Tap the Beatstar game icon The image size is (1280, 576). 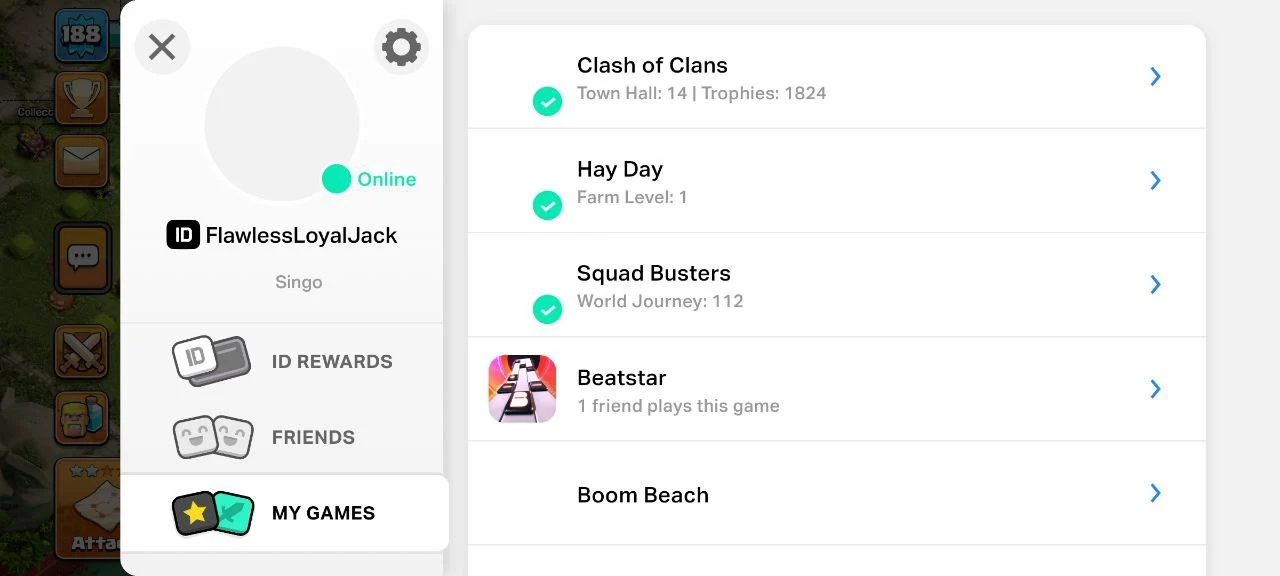(522, 389)
